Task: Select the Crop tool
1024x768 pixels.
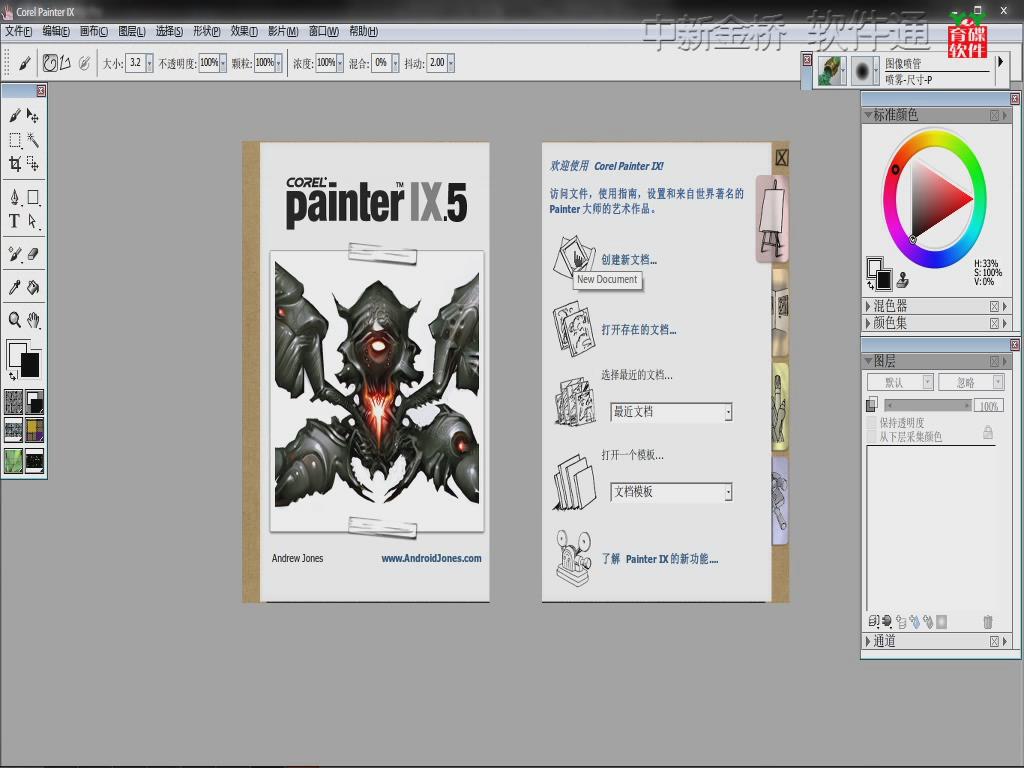Action: point(14,163)
